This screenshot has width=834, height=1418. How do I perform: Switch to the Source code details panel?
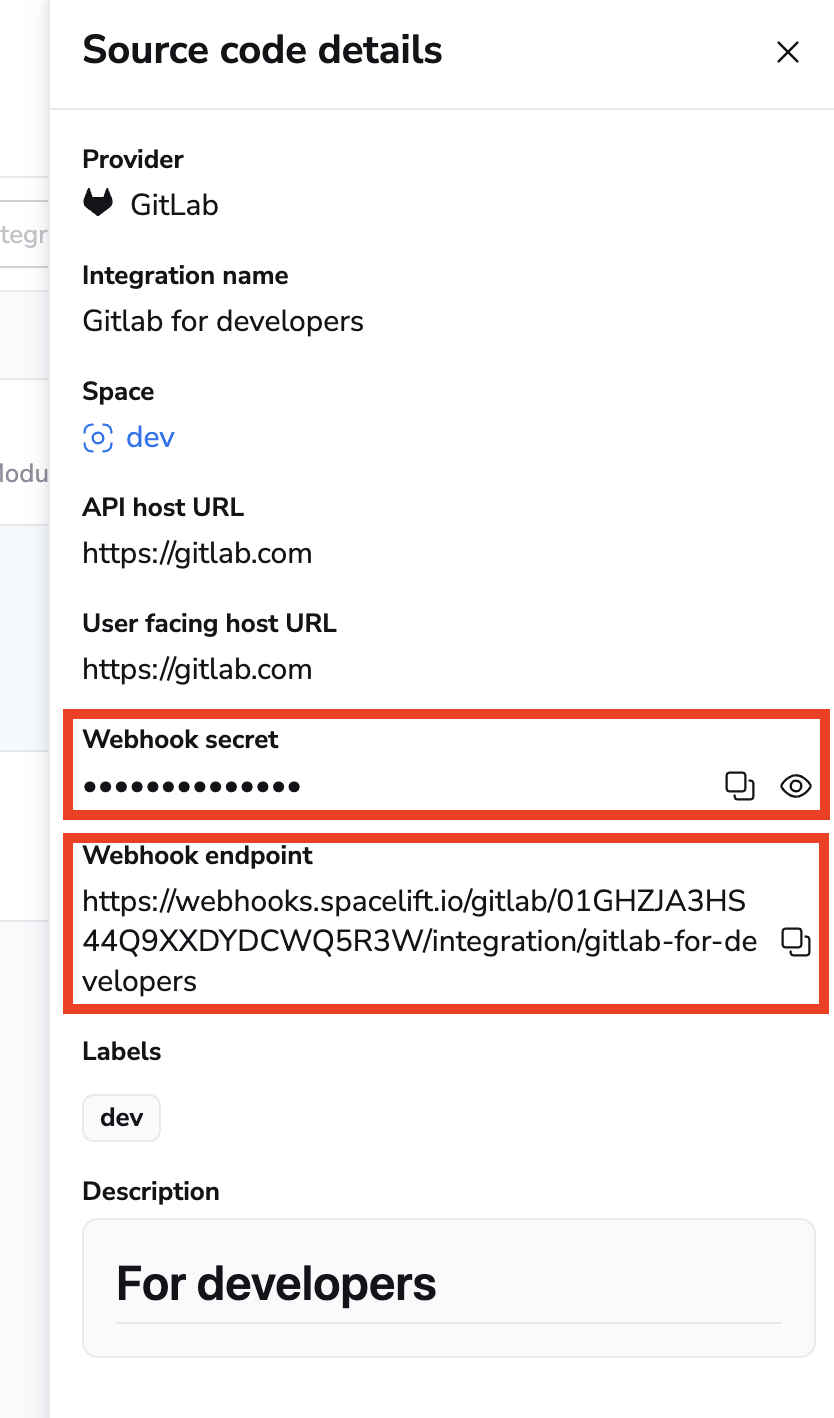262,49
